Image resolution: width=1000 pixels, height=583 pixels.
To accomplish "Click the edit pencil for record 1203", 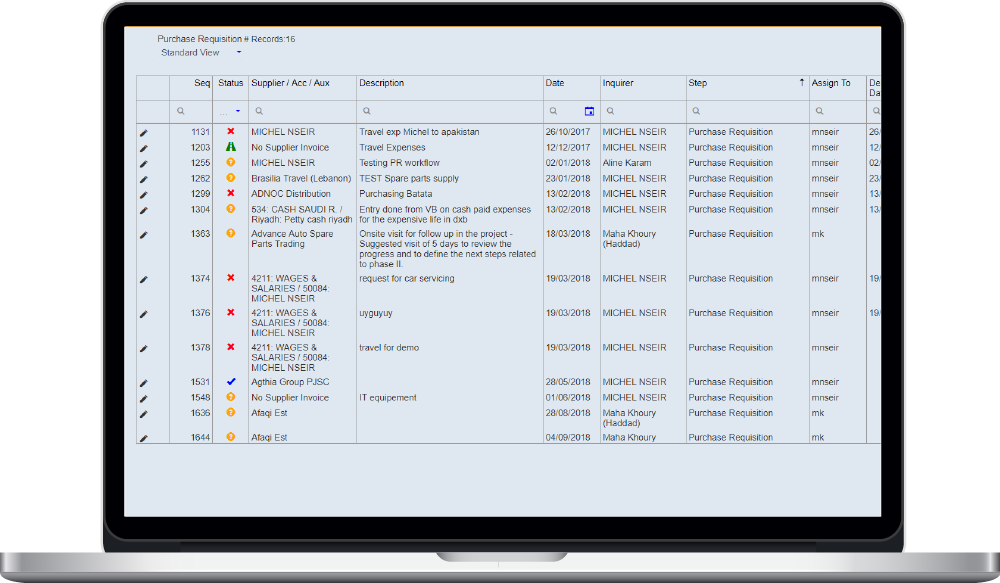I will point(143,148).
